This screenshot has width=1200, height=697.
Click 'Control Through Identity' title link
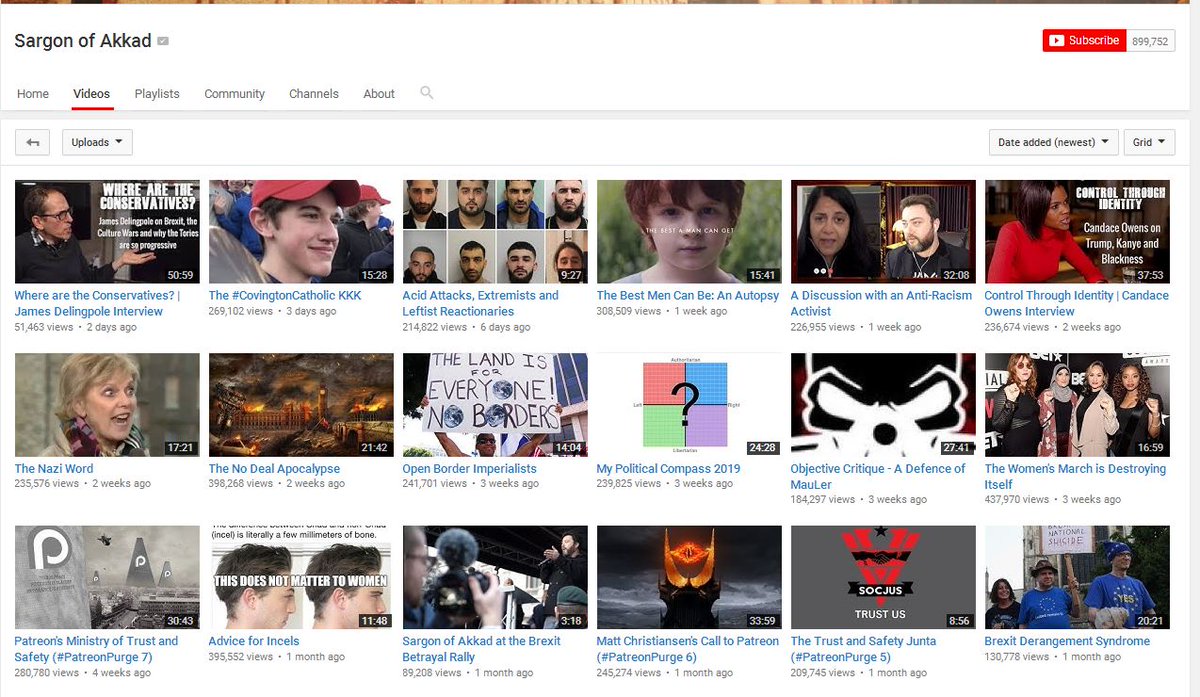pos(1077,304)
